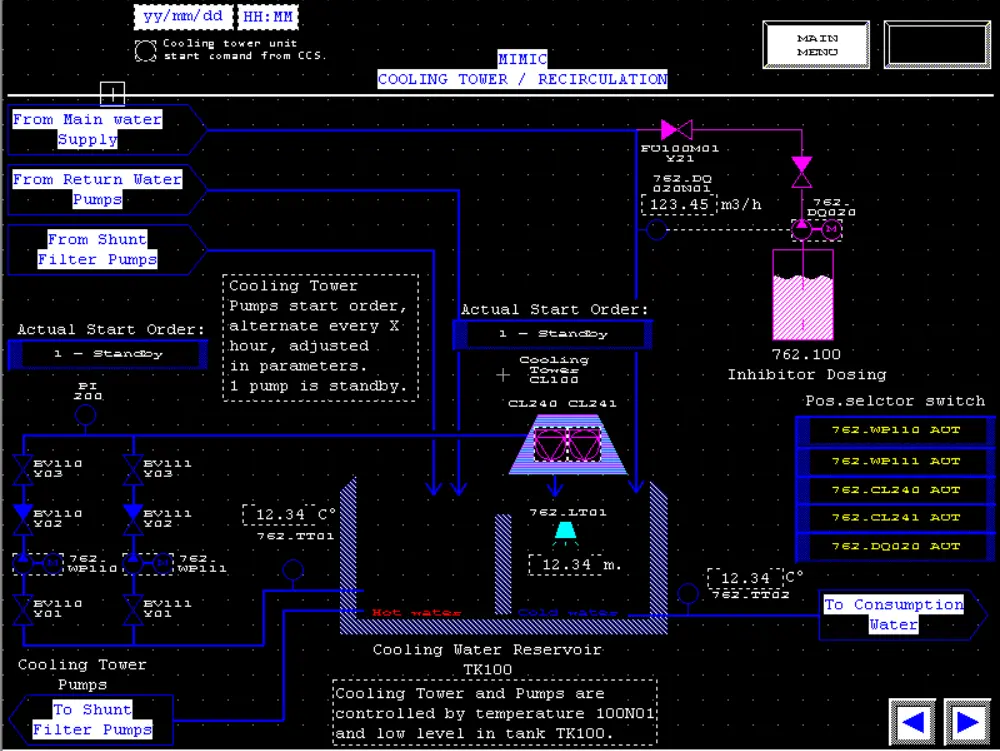Toggle the 762.WP110 AUT selector switch
Image resolution: width=1000 pixels, height=751 pixels.
point(895,431)
